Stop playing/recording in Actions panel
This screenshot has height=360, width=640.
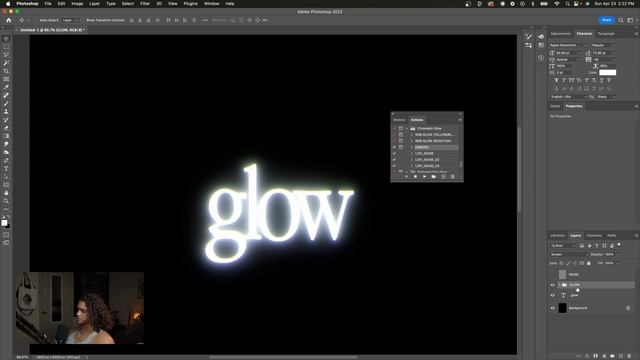(x=407, y=177)
